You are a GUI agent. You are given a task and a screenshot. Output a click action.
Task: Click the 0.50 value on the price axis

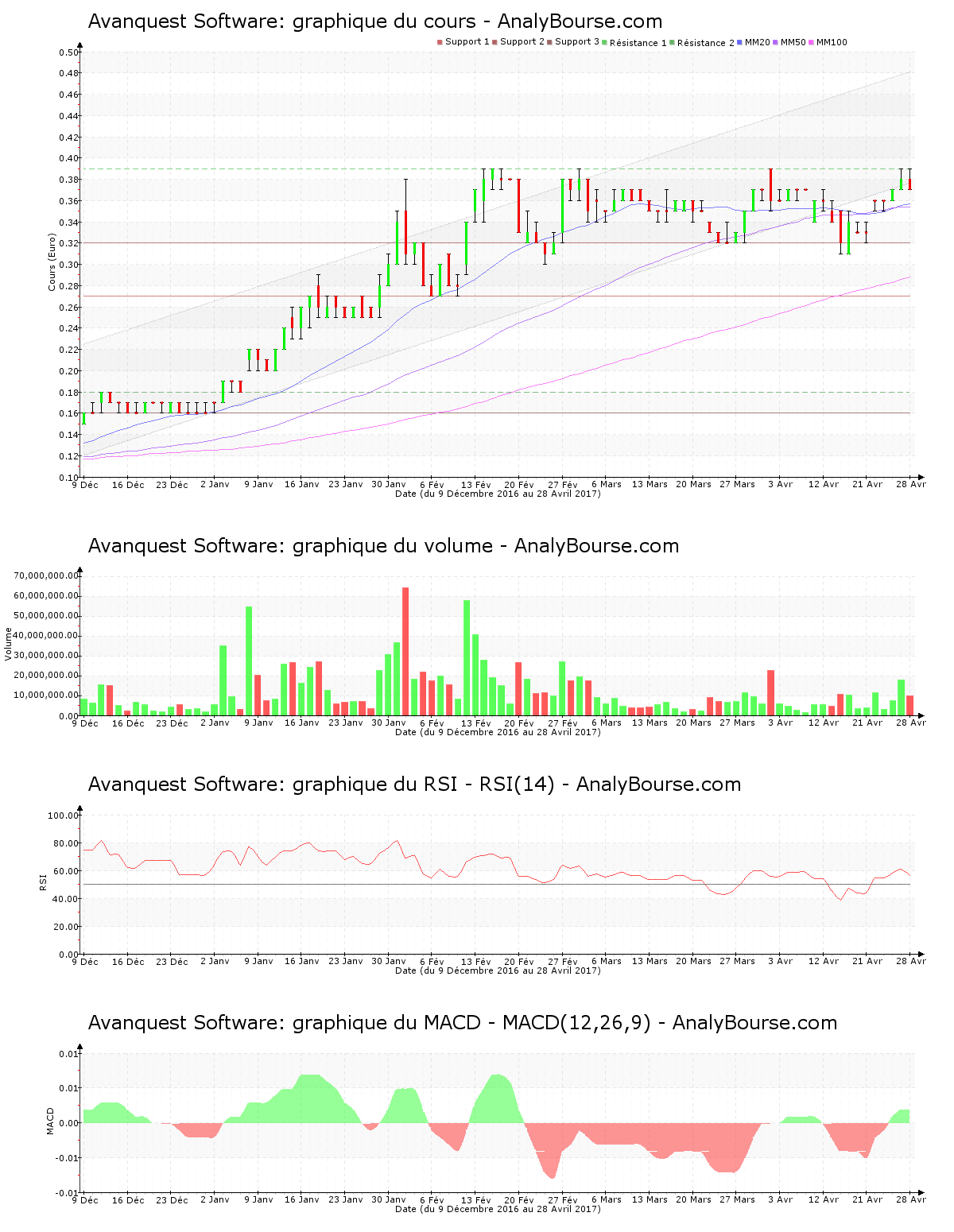tap(69, 52)
